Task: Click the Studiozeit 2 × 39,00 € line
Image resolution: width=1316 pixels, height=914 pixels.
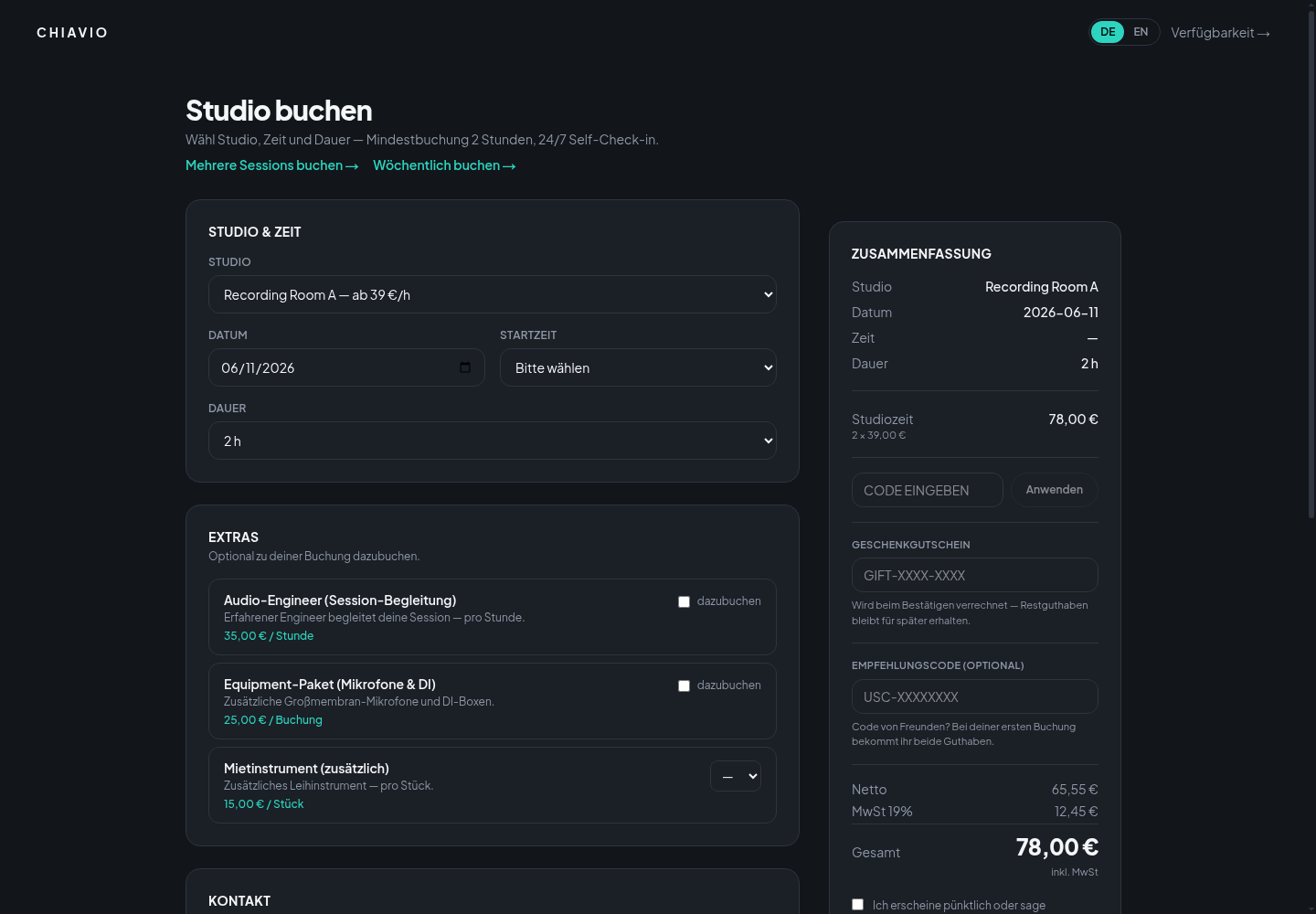Action: 879,435
